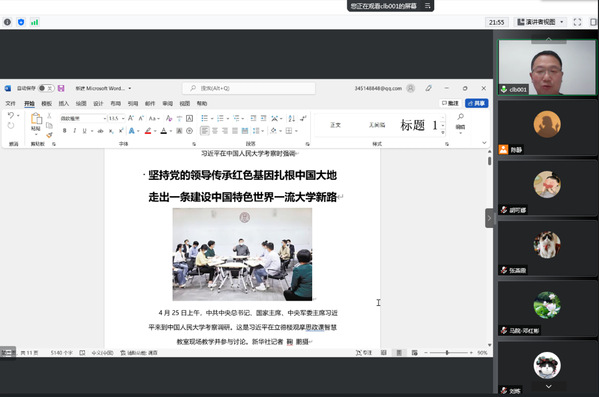Click the Italic formatting icon
The width and height of the screenshot is (599, 397).
coord(74,131)
